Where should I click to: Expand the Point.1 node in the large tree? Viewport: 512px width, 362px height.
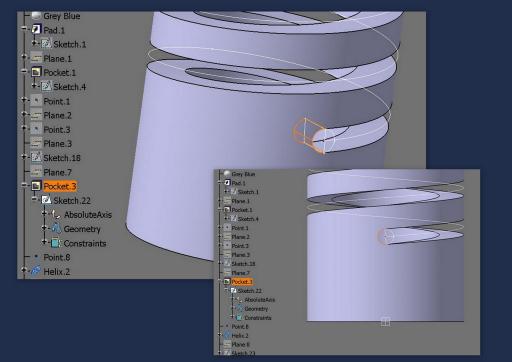point(24,99)
